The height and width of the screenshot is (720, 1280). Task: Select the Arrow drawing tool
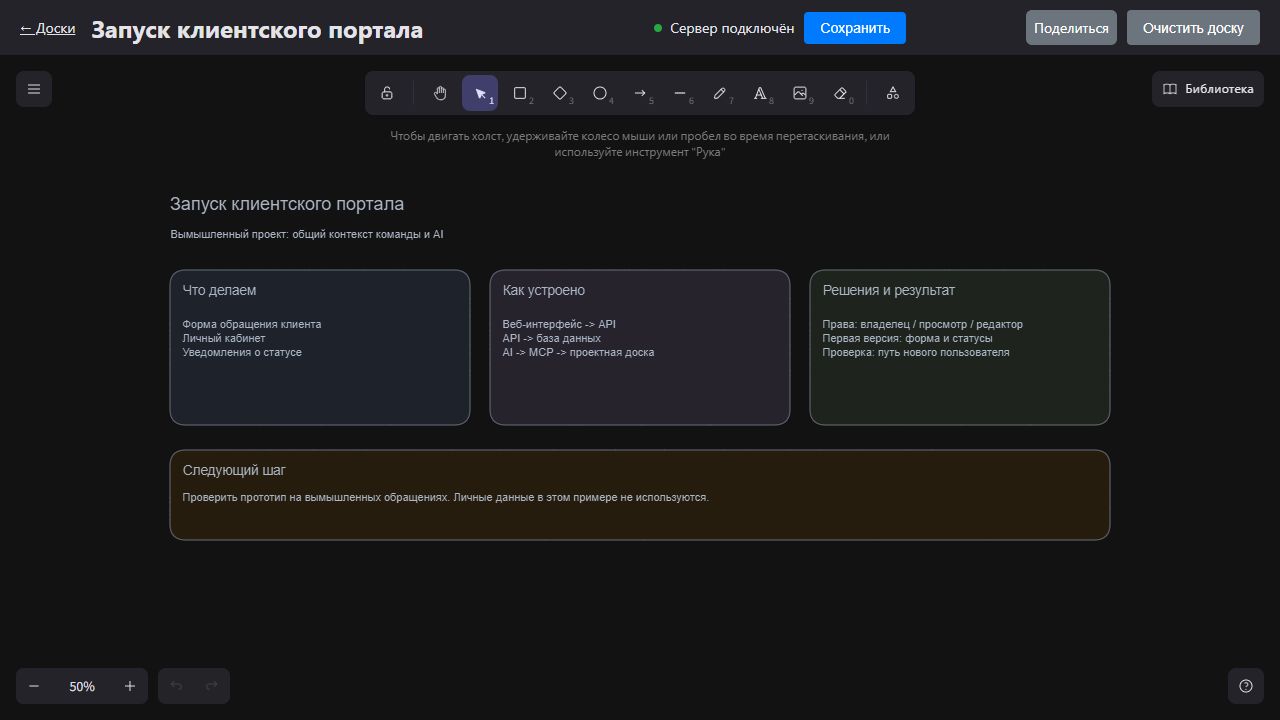(x=640, y=93)
